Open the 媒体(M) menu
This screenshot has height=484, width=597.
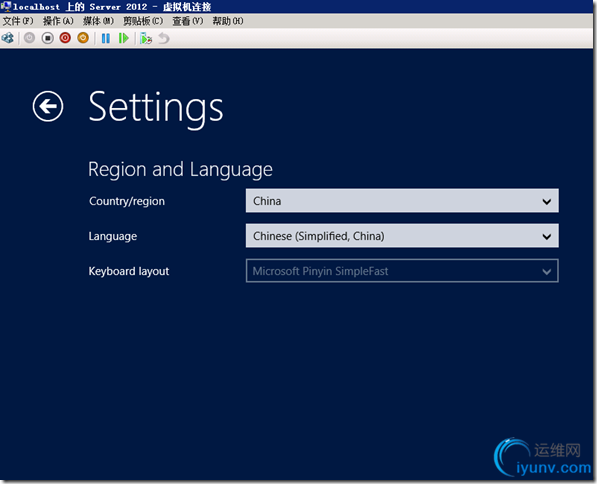[98, 21]
